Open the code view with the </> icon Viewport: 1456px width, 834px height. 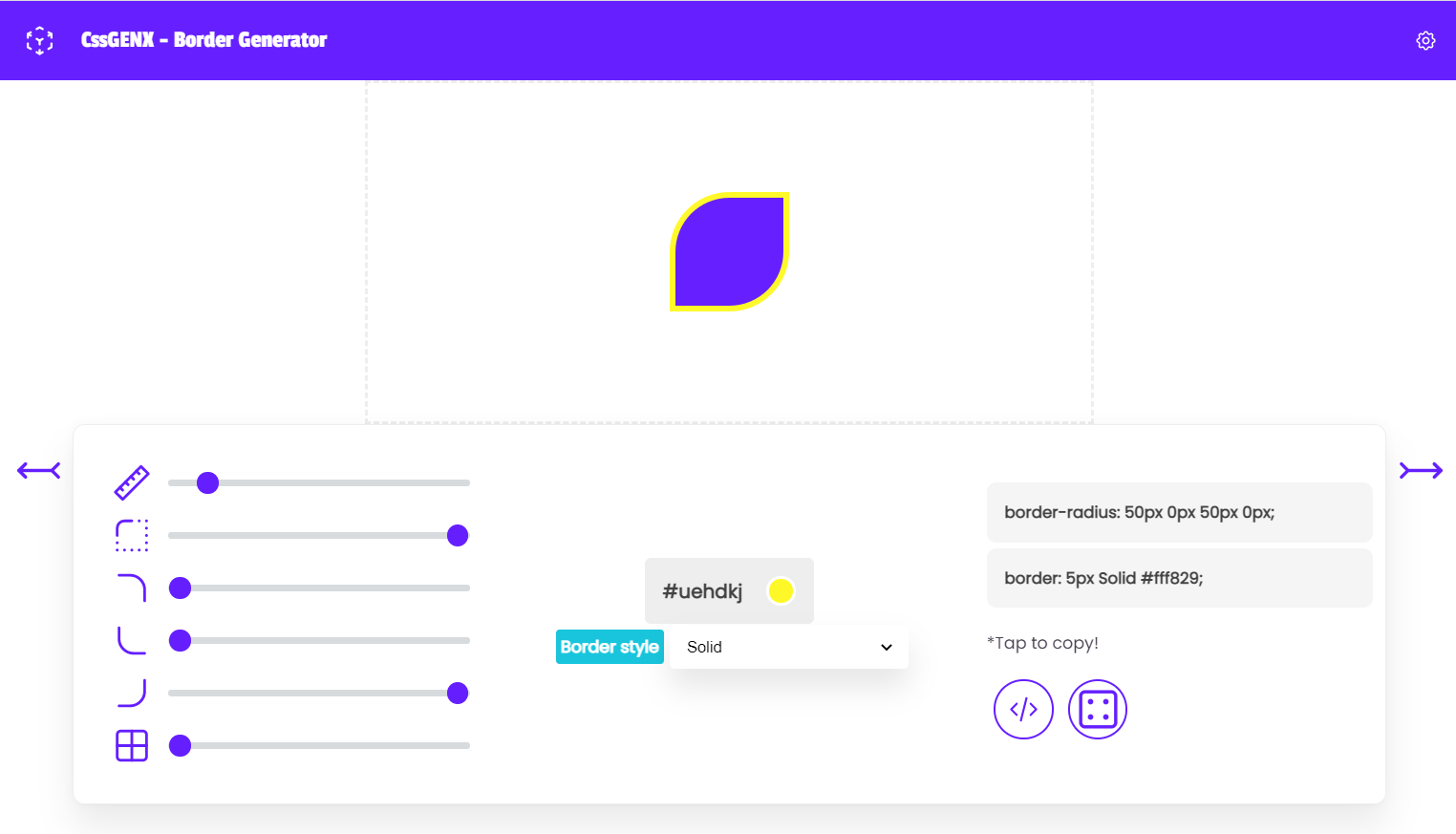pyautogui.click(x=1023, y=709)
